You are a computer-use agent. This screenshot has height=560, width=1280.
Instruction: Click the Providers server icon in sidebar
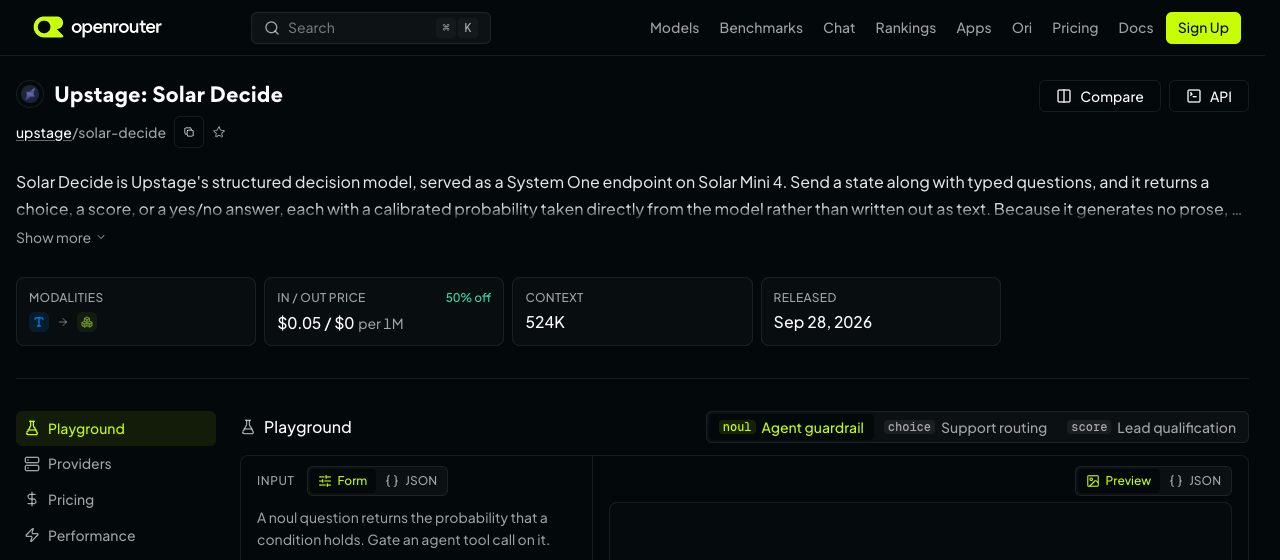(32, 464)
